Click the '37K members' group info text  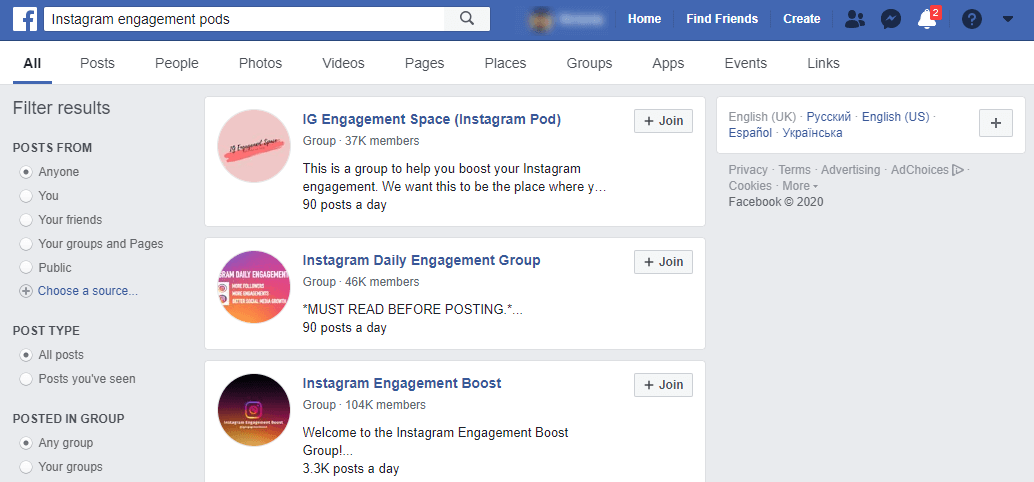click(x=382, y=141)
